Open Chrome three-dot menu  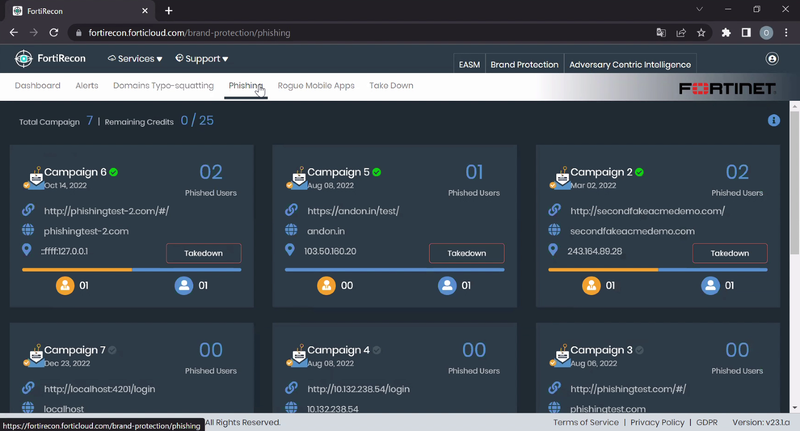pyautogui.click(x=786, y=33)
